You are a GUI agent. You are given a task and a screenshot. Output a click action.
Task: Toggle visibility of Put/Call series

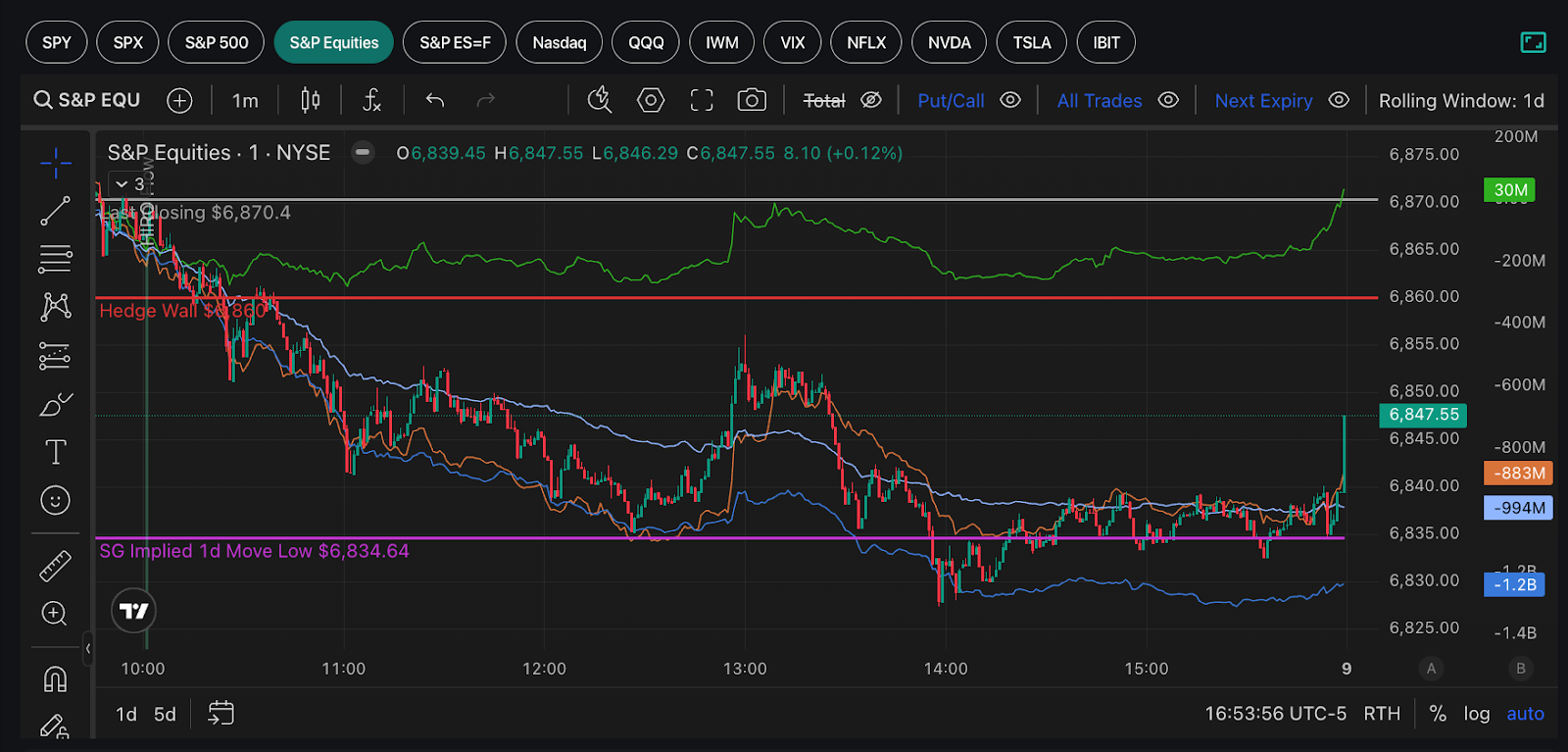pyautogui.click(x=1010, y=100)
